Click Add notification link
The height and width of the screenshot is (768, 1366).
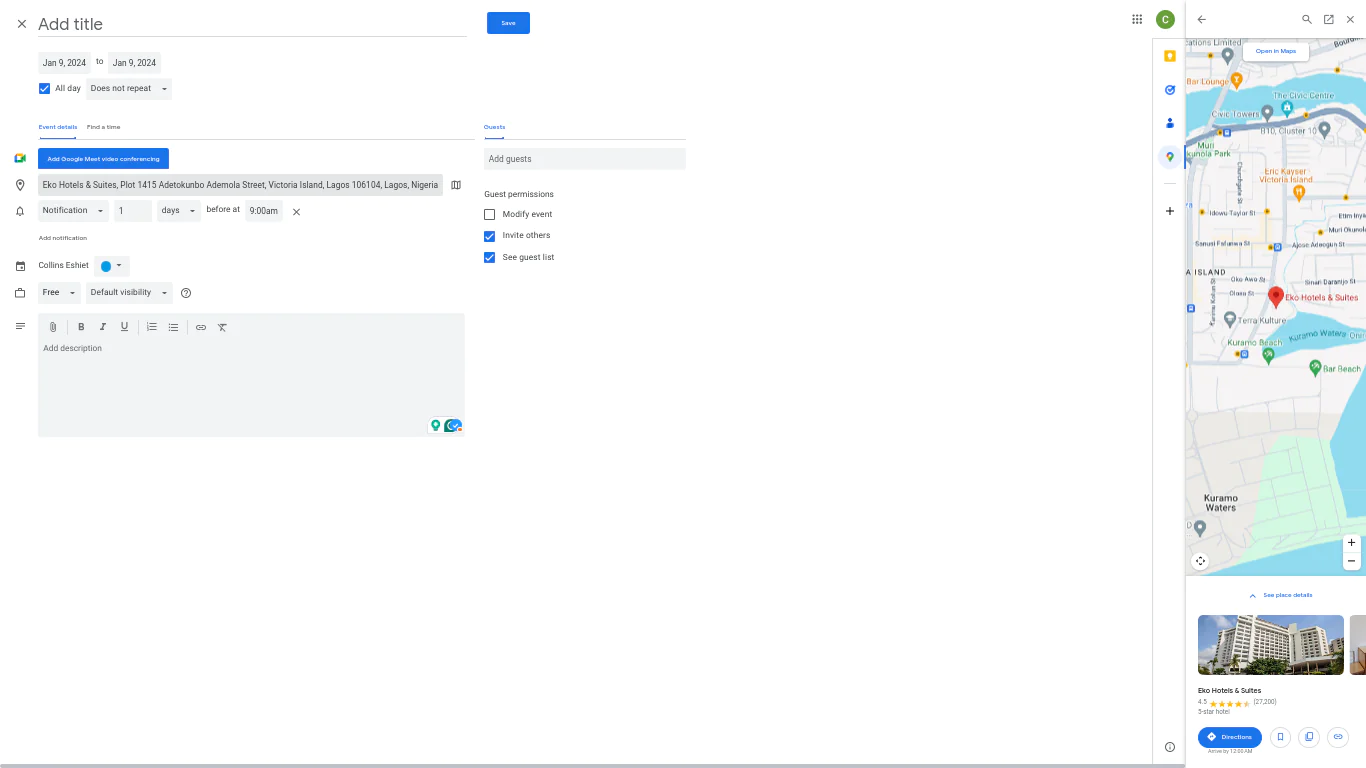tap(63, 238)
